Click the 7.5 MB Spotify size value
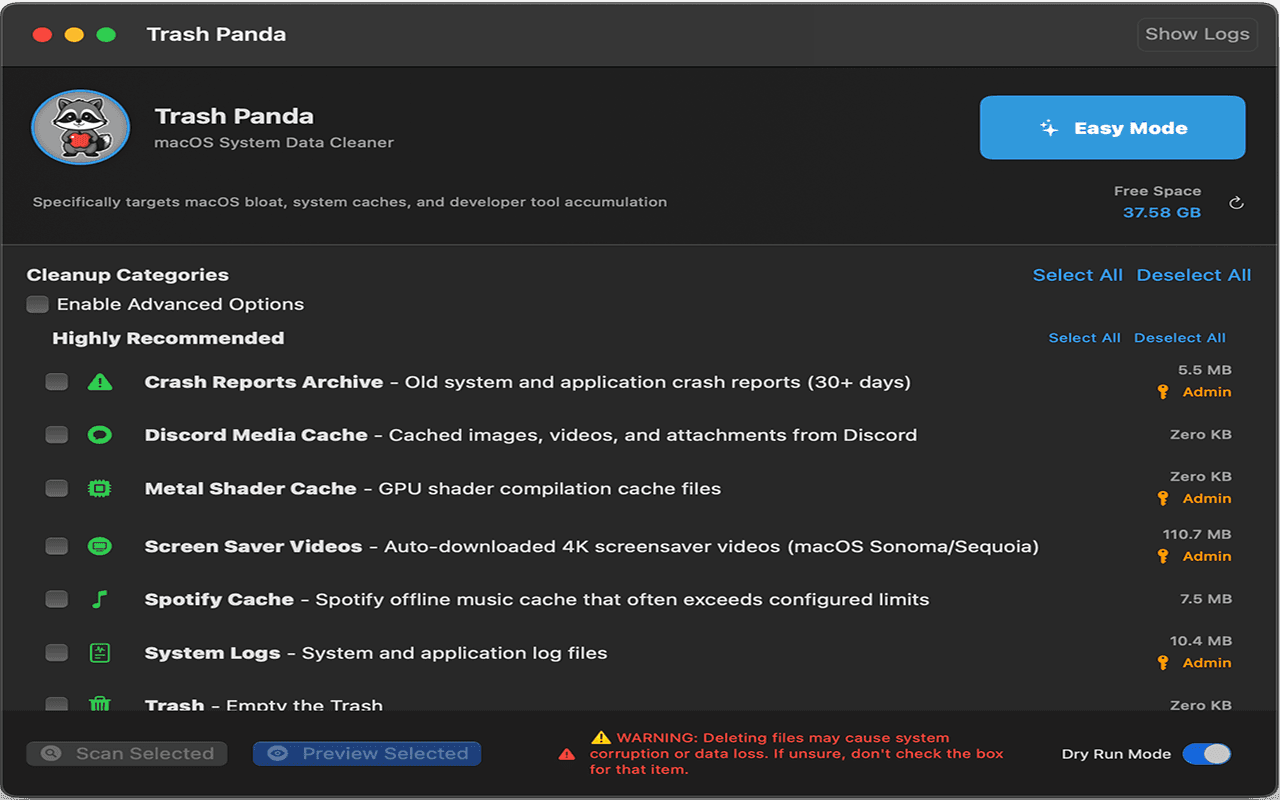This screenshot has height=800, width=1280. [1206, 599]
